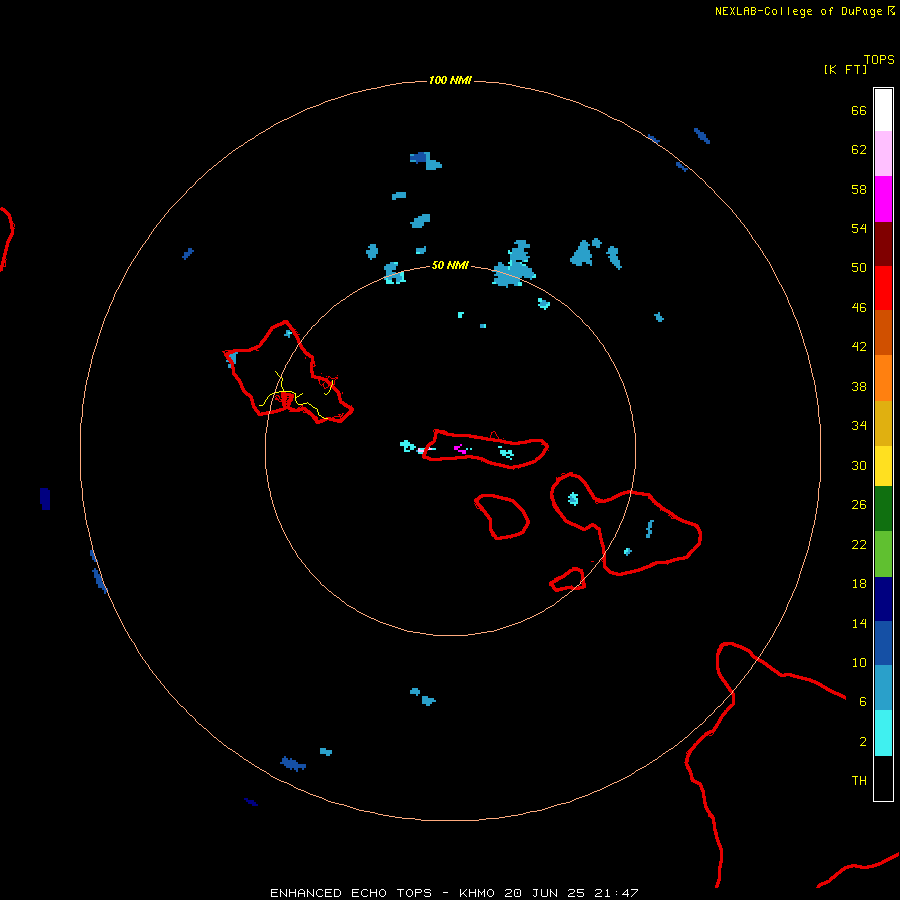Click the light pink 62 K FT legend swatch

[883, 153]
